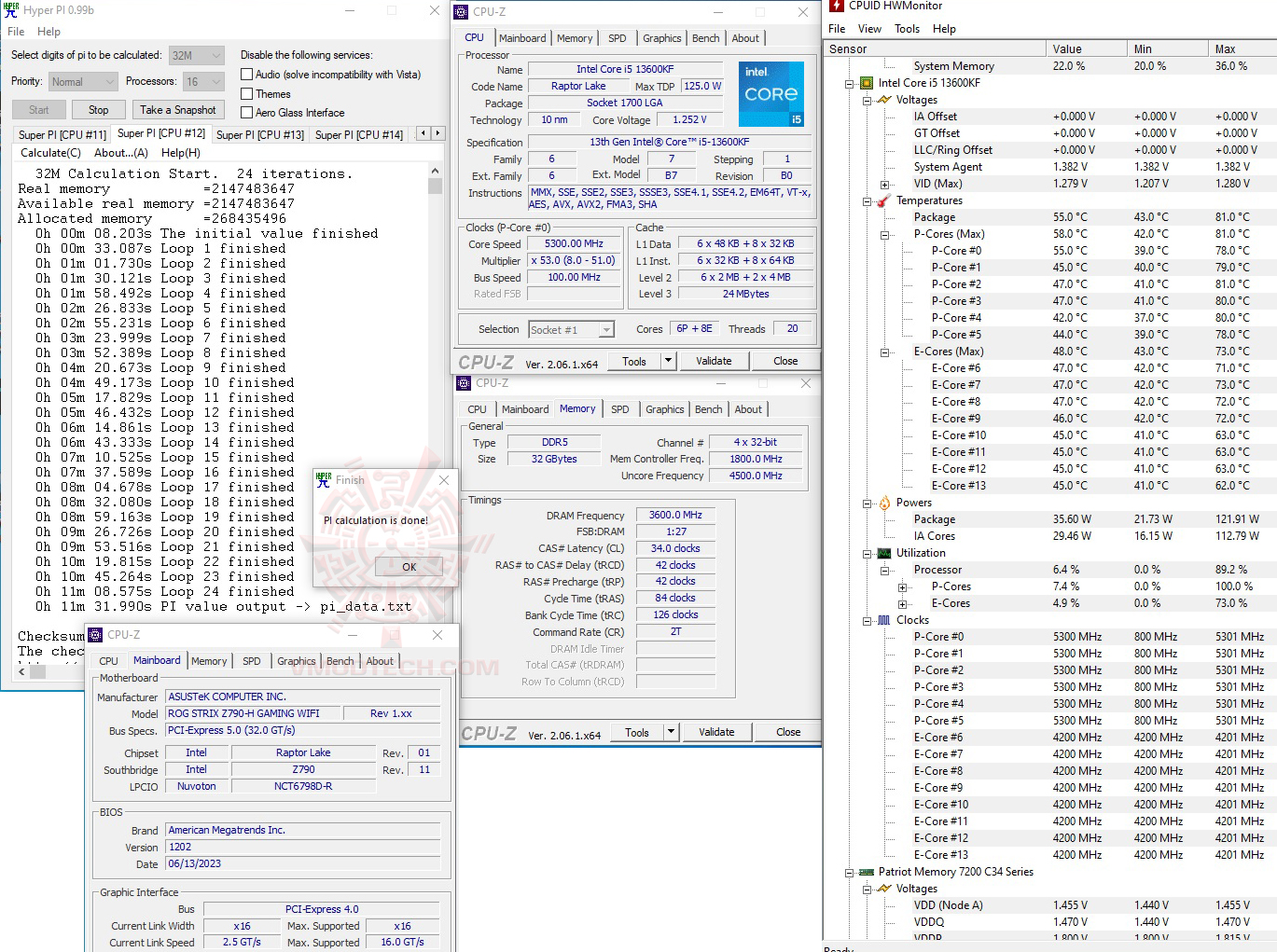Switch to the Super PI [CPU #13] tab
Screen dimensions: 1277x952
[260, 134]
